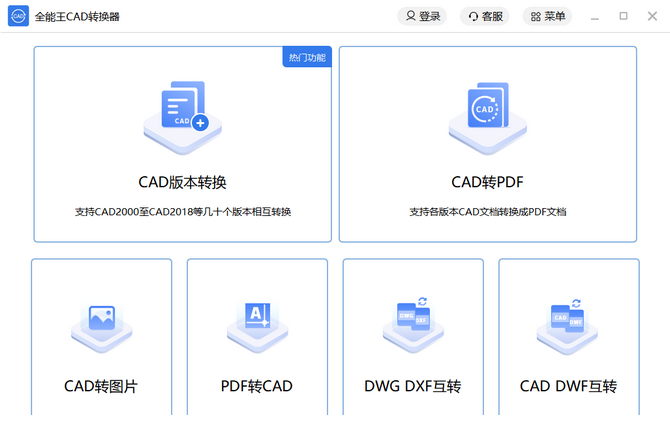
Task: Open the CAD转PDF icon
Action: [x=488, y=118]
